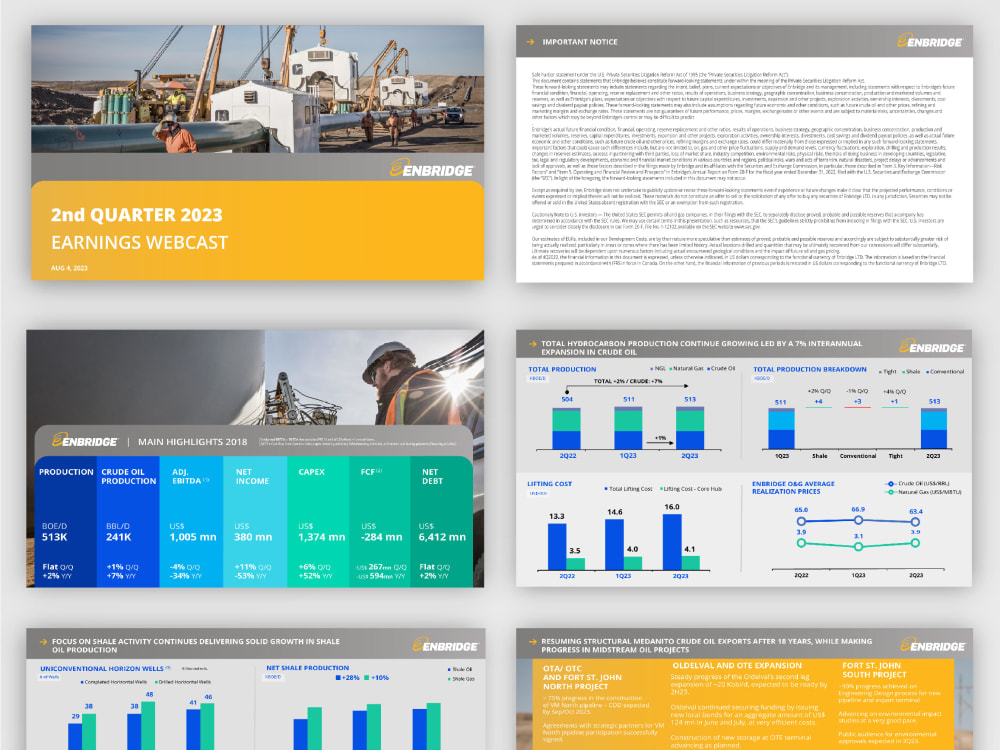Click Enbridge logo on the cover slide
The width and height of the screenshot is (1000, 750).
[432, 168]
